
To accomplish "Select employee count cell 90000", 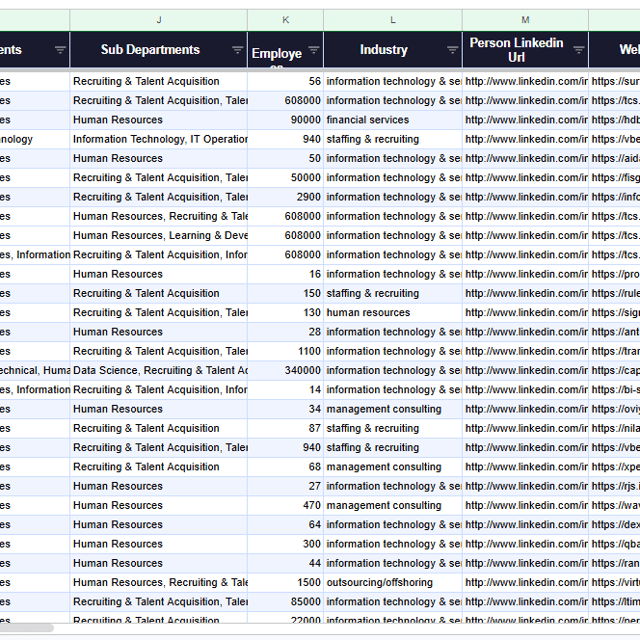I will click(x=285, y=120).
